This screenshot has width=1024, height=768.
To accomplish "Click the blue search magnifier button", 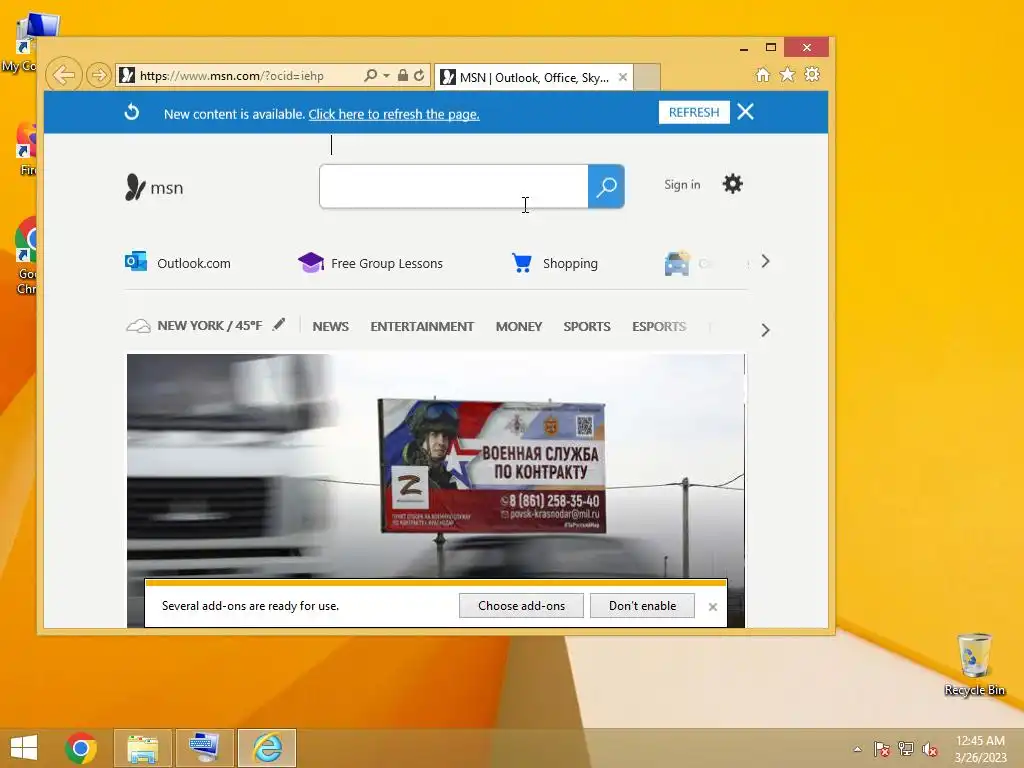I will pyautogui.click(x=606, y=187).
